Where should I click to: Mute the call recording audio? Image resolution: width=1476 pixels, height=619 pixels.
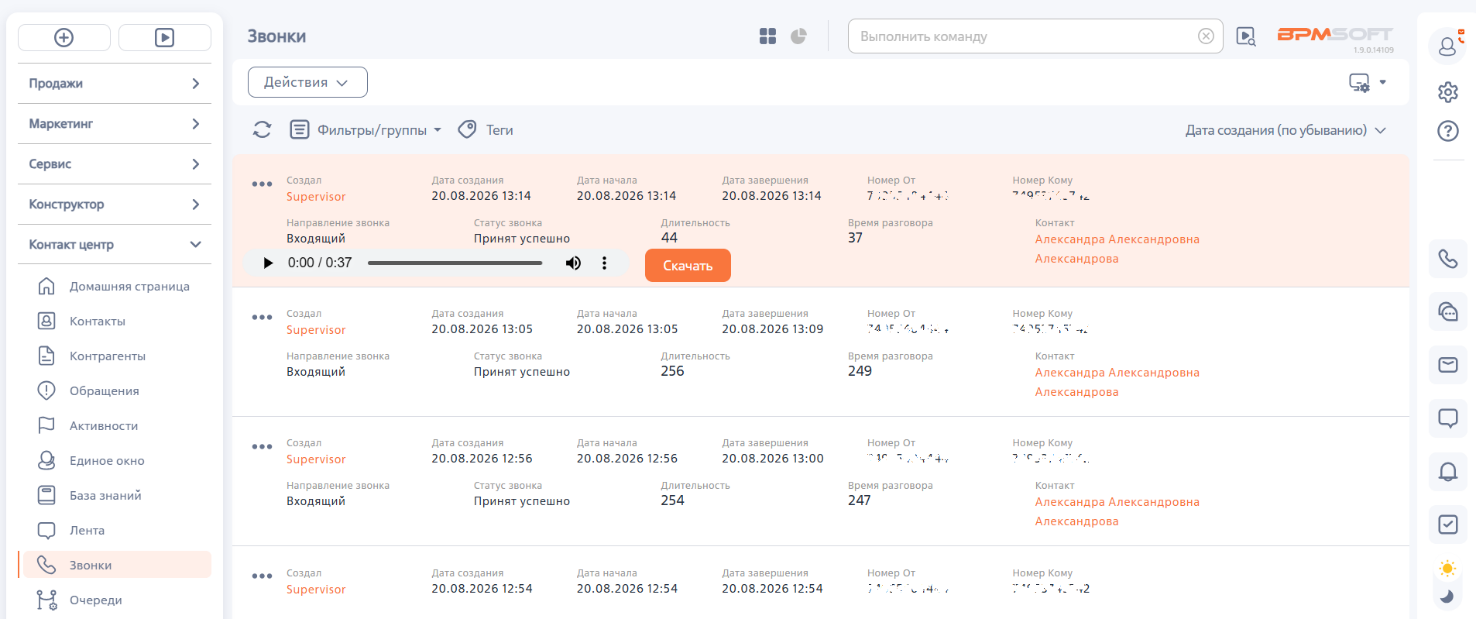(x=573, y=263)
